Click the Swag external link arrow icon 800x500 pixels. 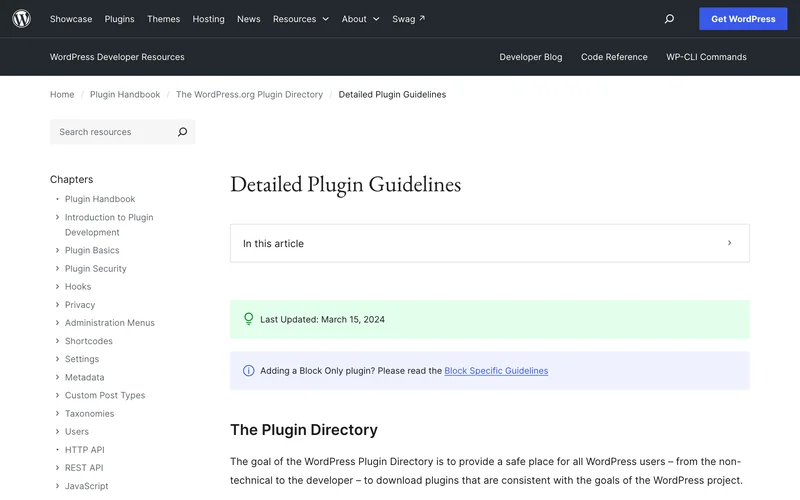pyautogui.click(x=422, y=18)
